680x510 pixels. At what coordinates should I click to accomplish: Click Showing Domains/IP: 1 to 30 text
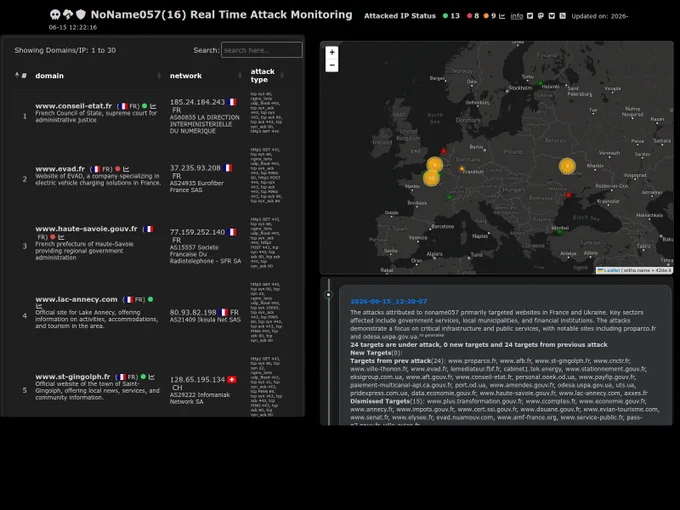click(x=65, y=50)
